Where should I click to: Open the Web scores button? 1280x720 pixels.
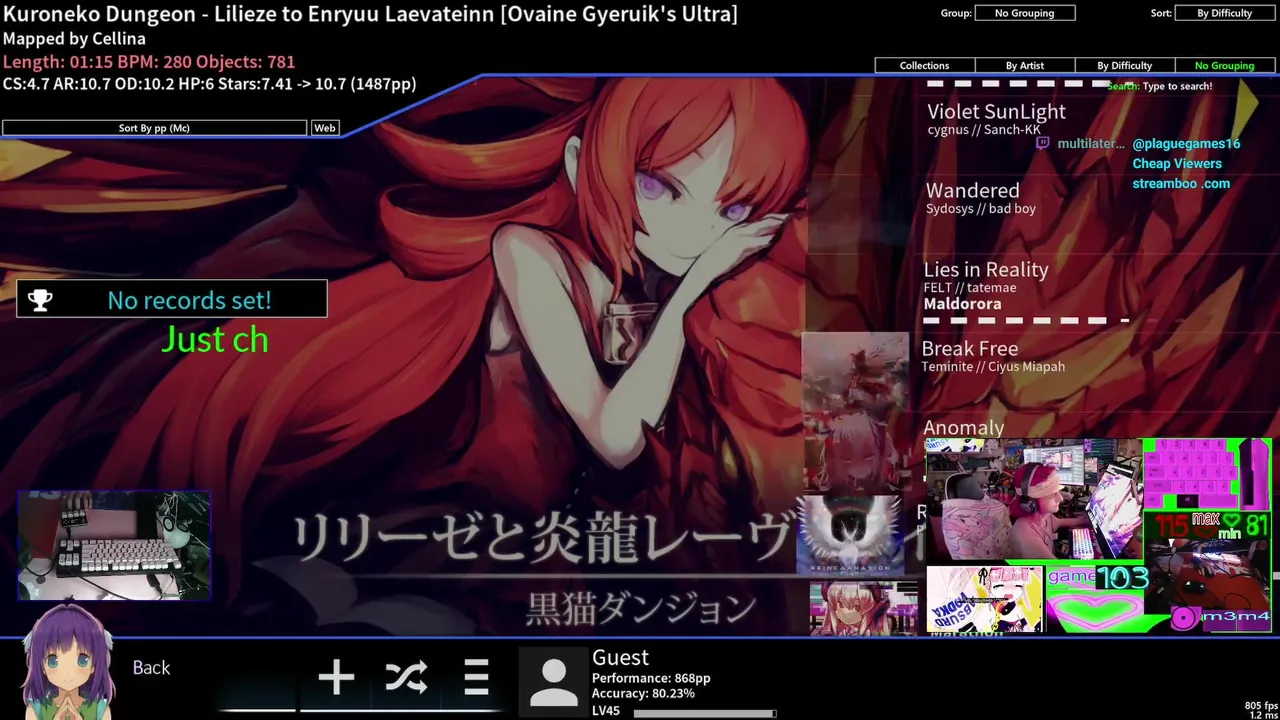click(x=325, y=128)
